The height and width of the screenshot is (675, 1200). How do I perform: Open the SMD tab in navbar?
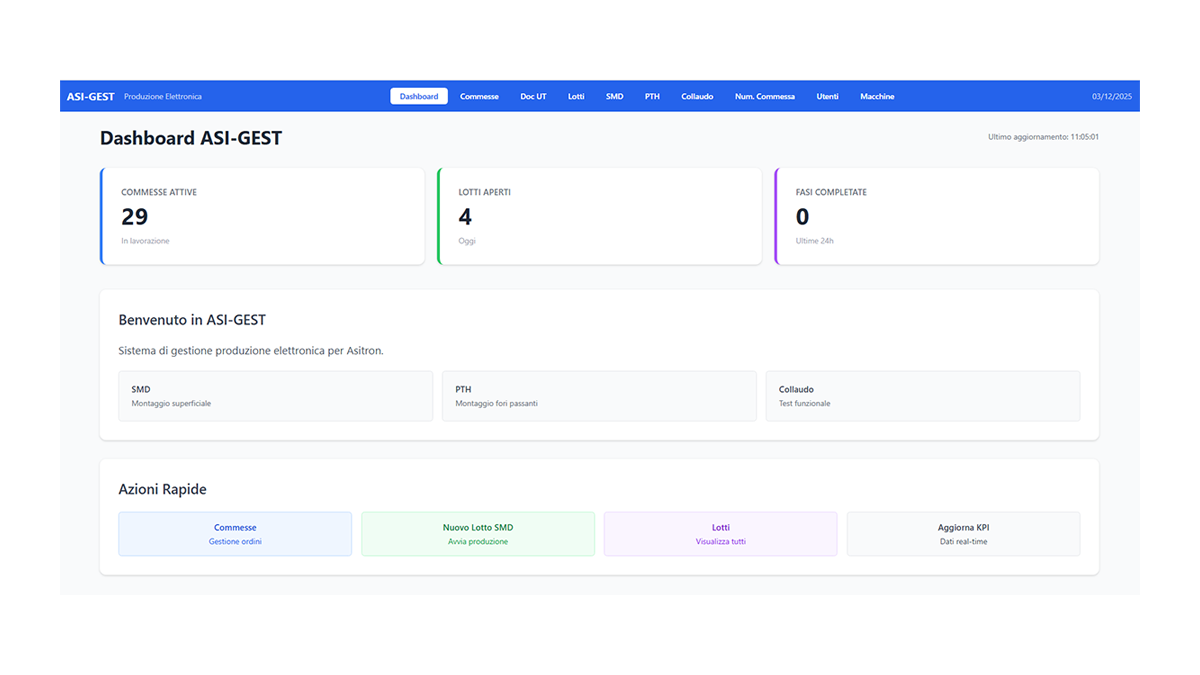coord(614,97)
